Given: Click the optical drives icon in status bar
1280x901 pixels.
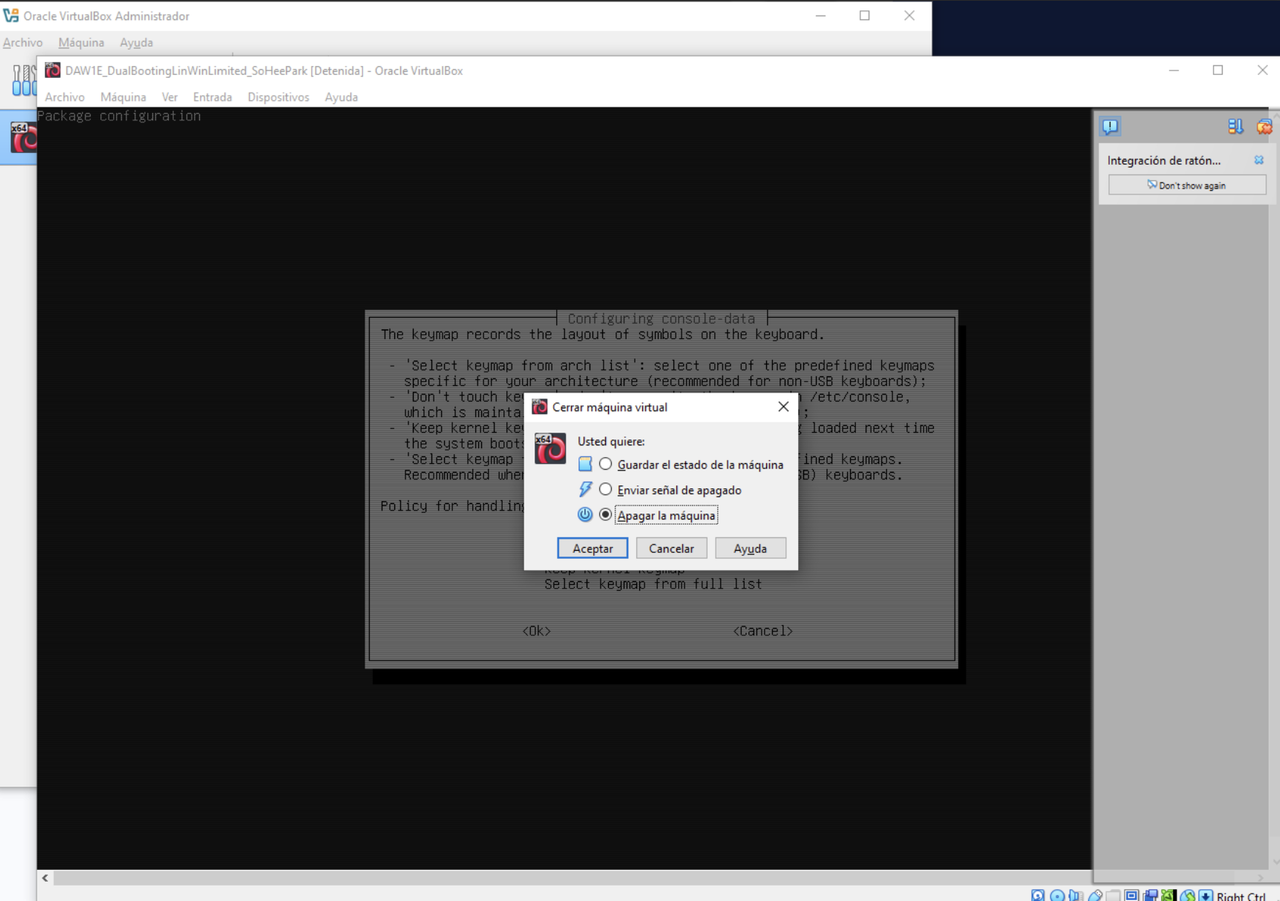Looking at the screenshot, I should tap(1056, 894).
